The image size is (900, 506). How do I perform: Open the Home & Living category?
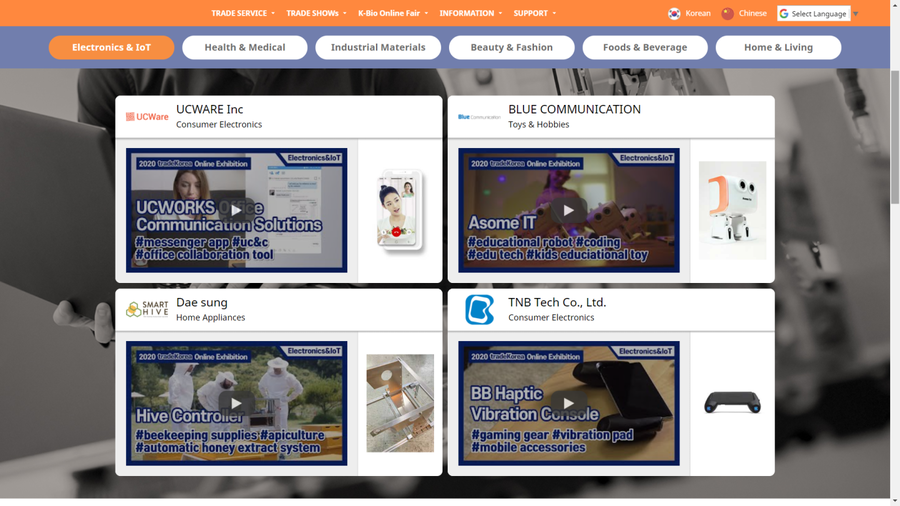tap(778, 47)
